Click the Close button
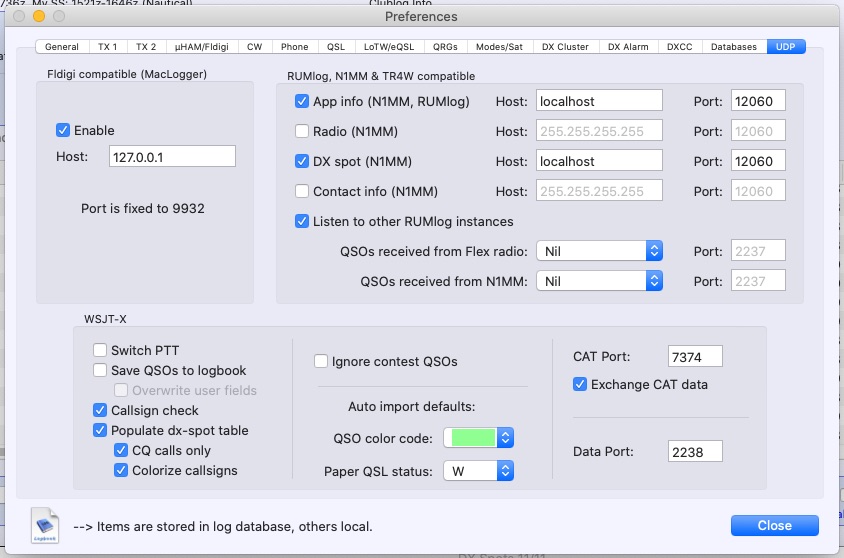This screenshot has width=844, height=558. (x=774, y=525)
